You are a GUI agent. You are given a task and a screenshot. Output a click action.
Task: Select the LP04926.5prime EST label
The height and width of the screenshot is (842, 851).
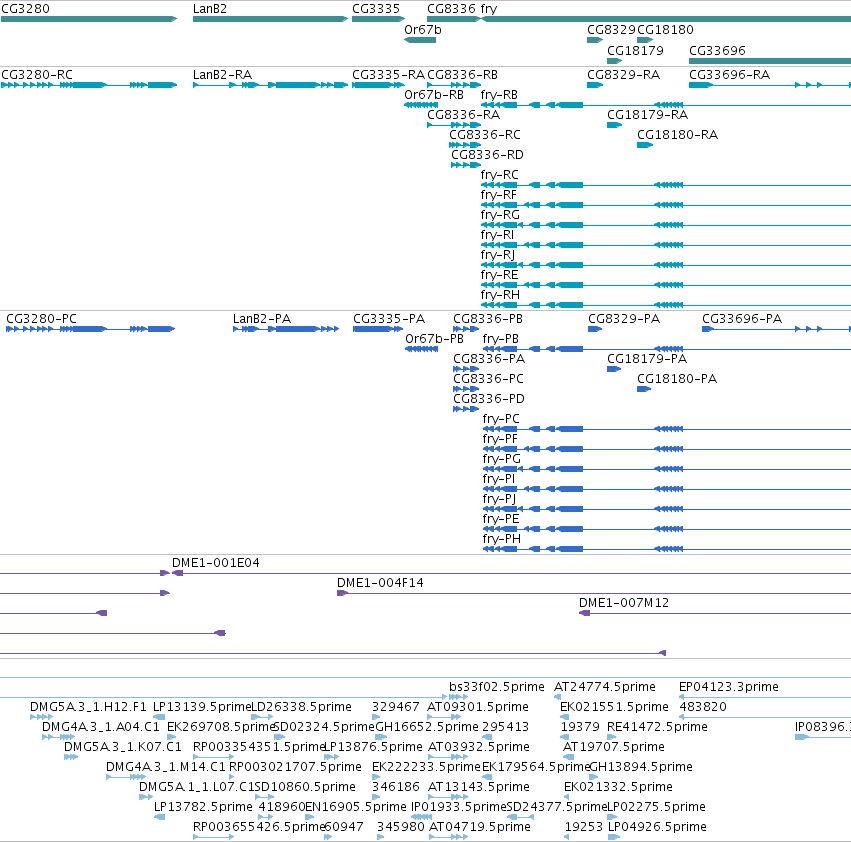click(x=657, y=827)
